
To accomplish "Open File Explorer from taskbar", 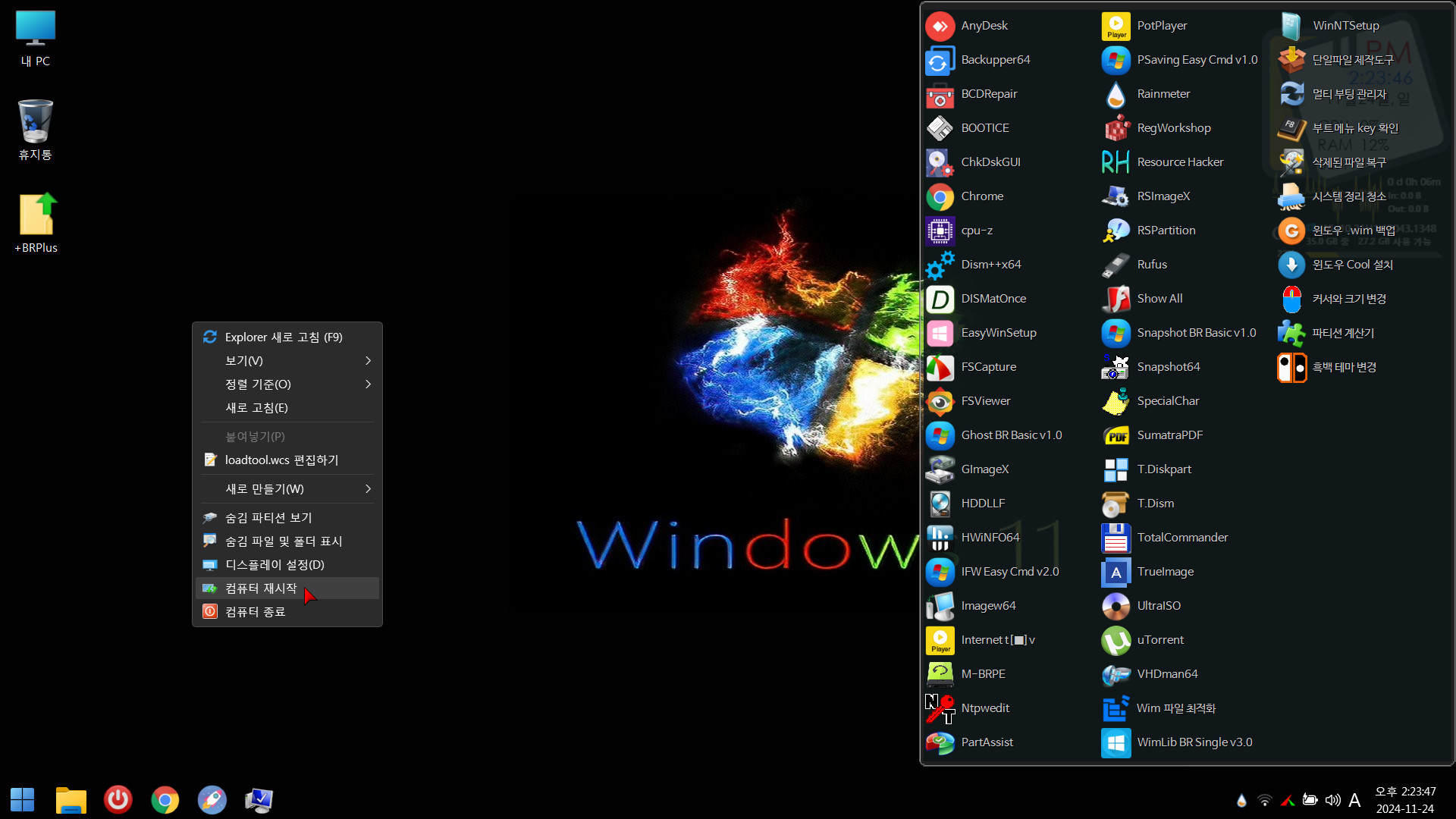I will [71, 799].
